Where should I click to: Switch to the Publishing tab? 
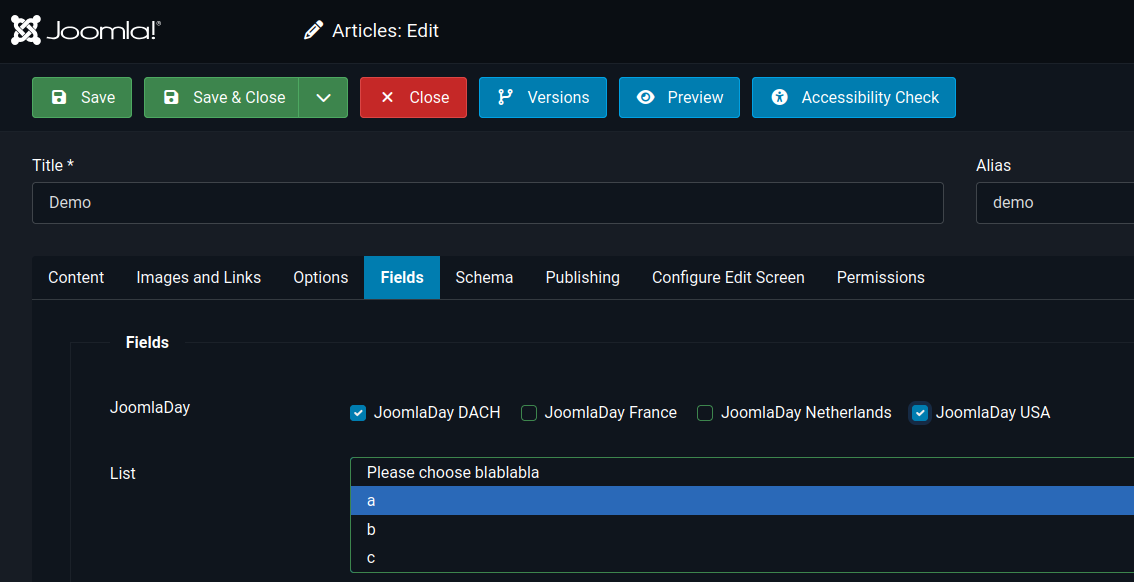tap(583, 278)
